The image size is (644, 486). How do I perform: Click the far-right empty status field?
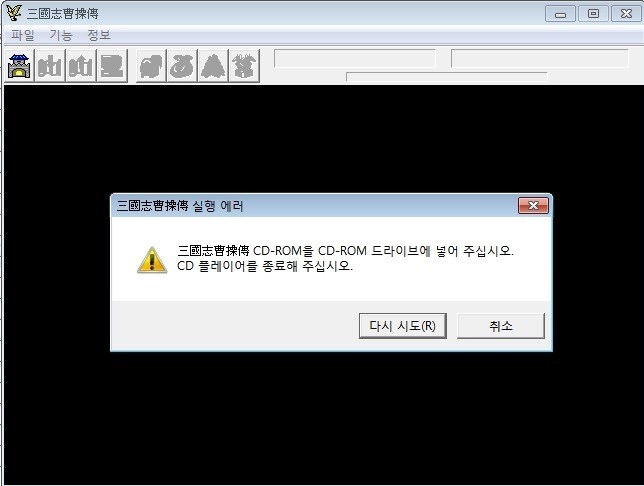[x=539, y=58]
